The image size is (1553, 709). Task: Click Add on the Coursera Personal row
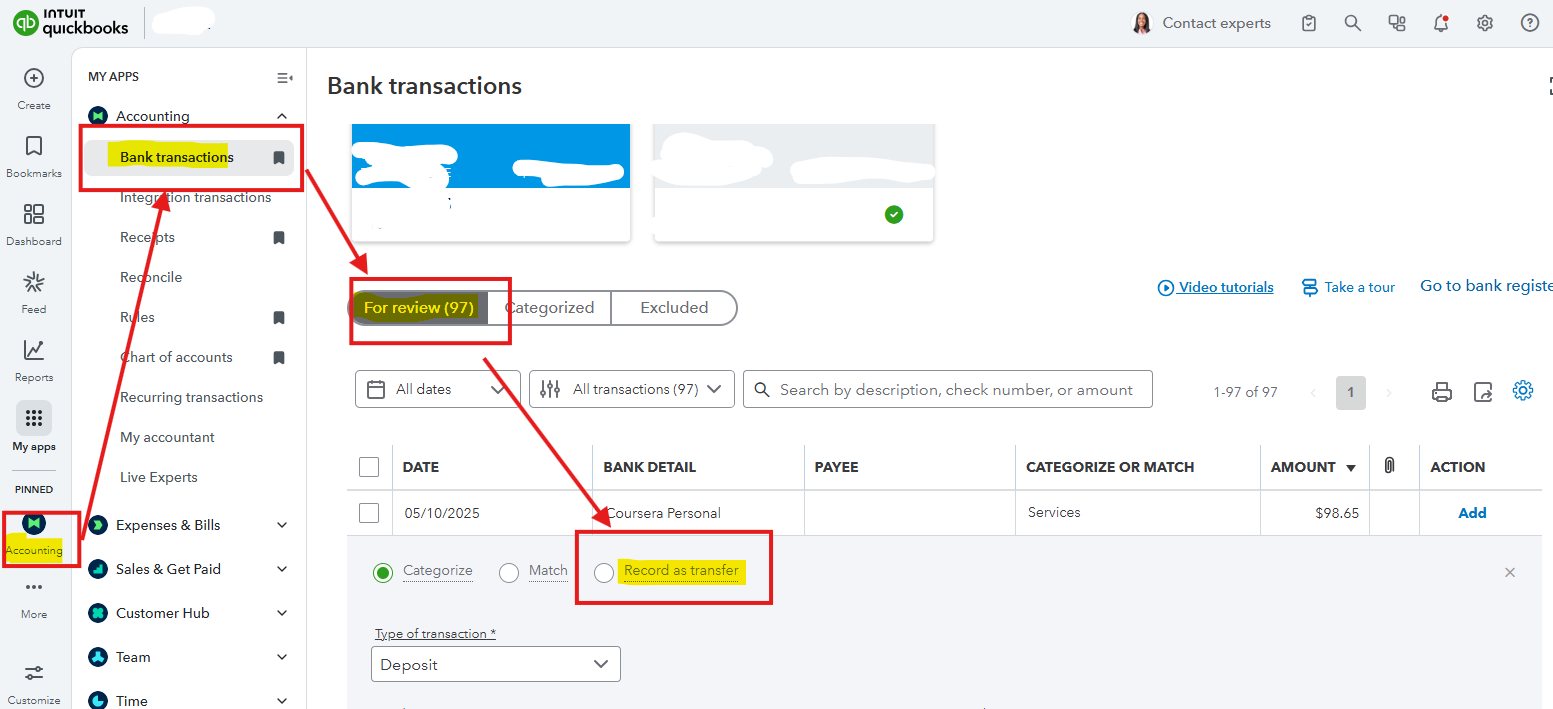[x=1472, y=513]
